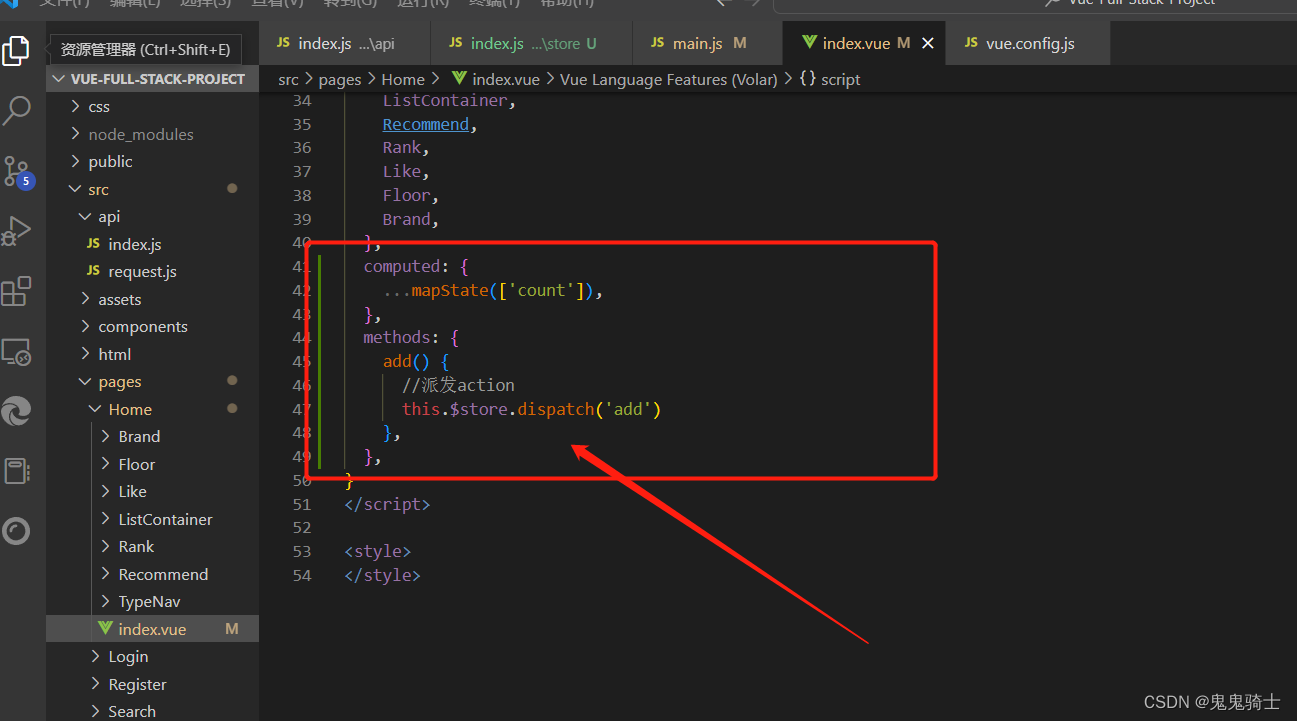
Task: Open the Search activity bar icon
Action: [x=16, y=110]
